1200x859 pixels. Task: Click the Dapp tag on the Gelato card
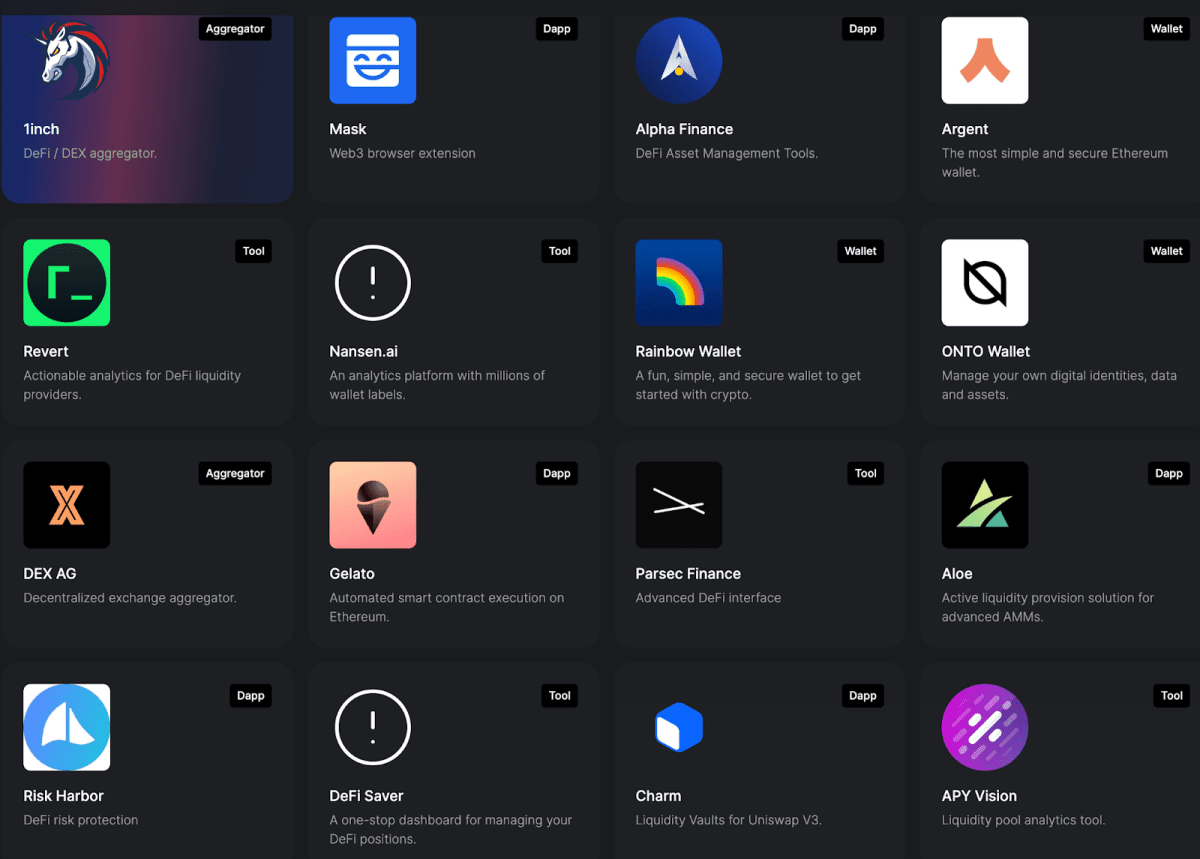557,473
